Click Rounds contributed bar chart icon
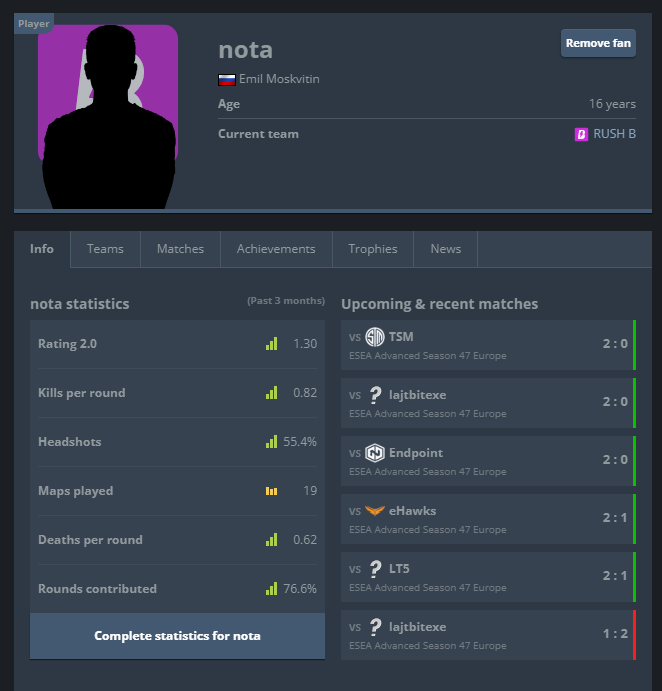 (271, 589)
